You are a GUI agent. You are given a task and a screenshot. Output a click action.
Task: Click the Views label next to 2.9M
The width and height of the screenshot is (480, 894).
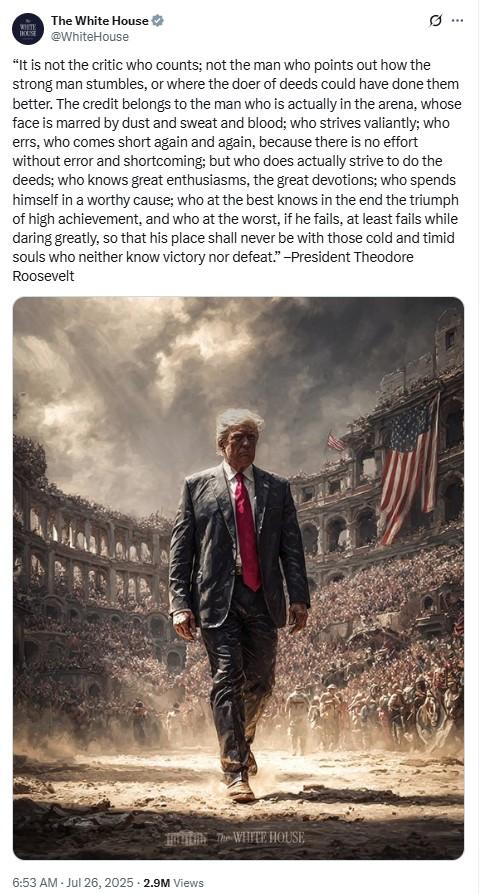coord(188,882)
